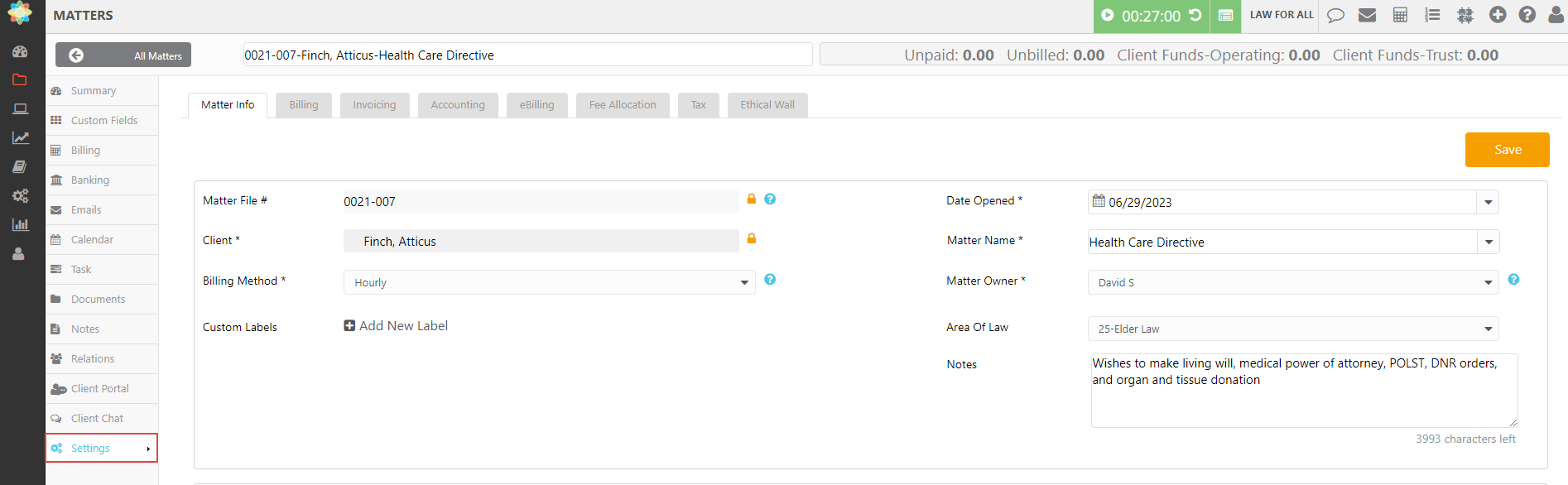Click the plus circle quick-add icon
The width and height of the screenshot is (1568, 485).
coord(1497,16)
